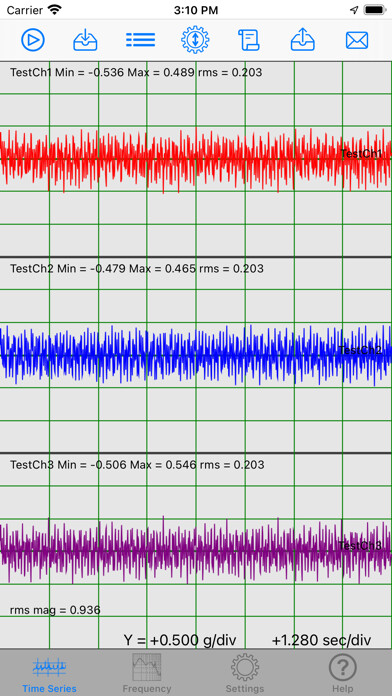Tap the 3:10 PM status bar clock
This screenshot has height=696, width=392.
tap(196, 10)
